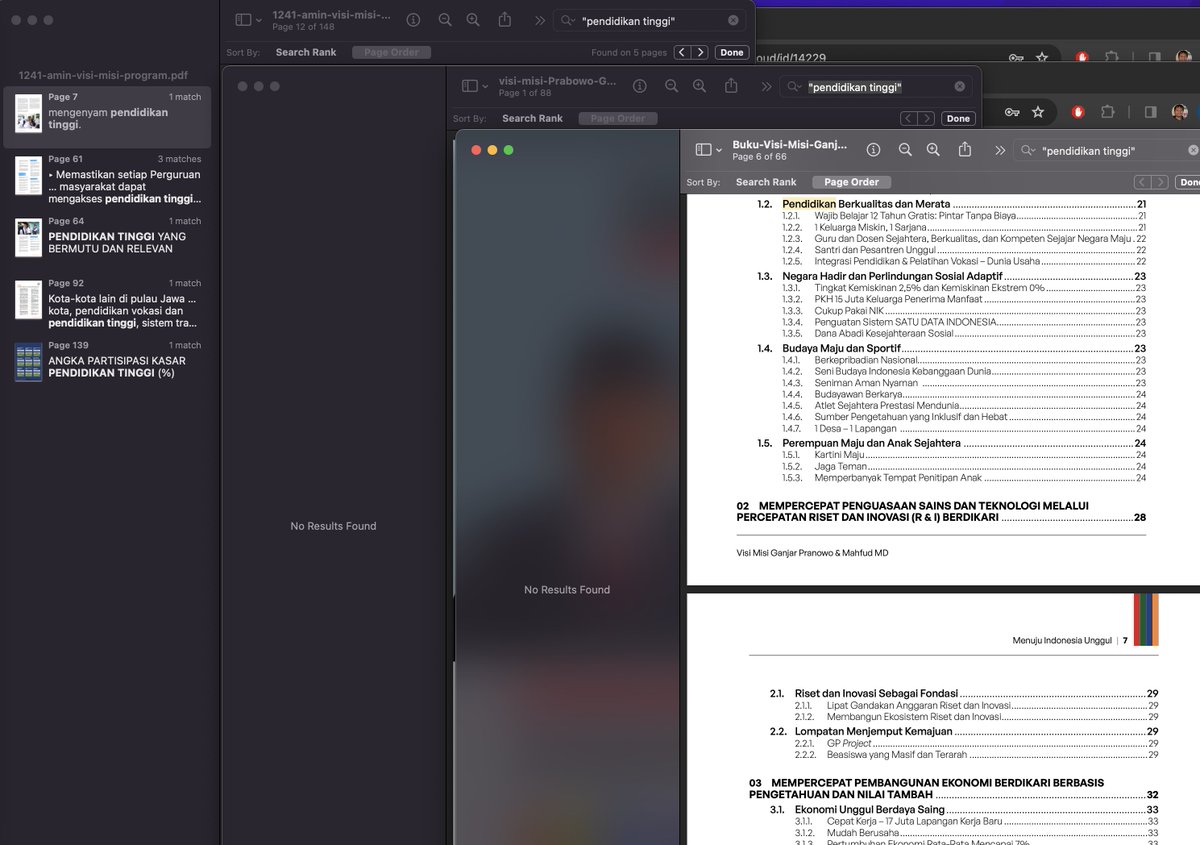Go to previous match in 1241-amin window

point(682,52)
